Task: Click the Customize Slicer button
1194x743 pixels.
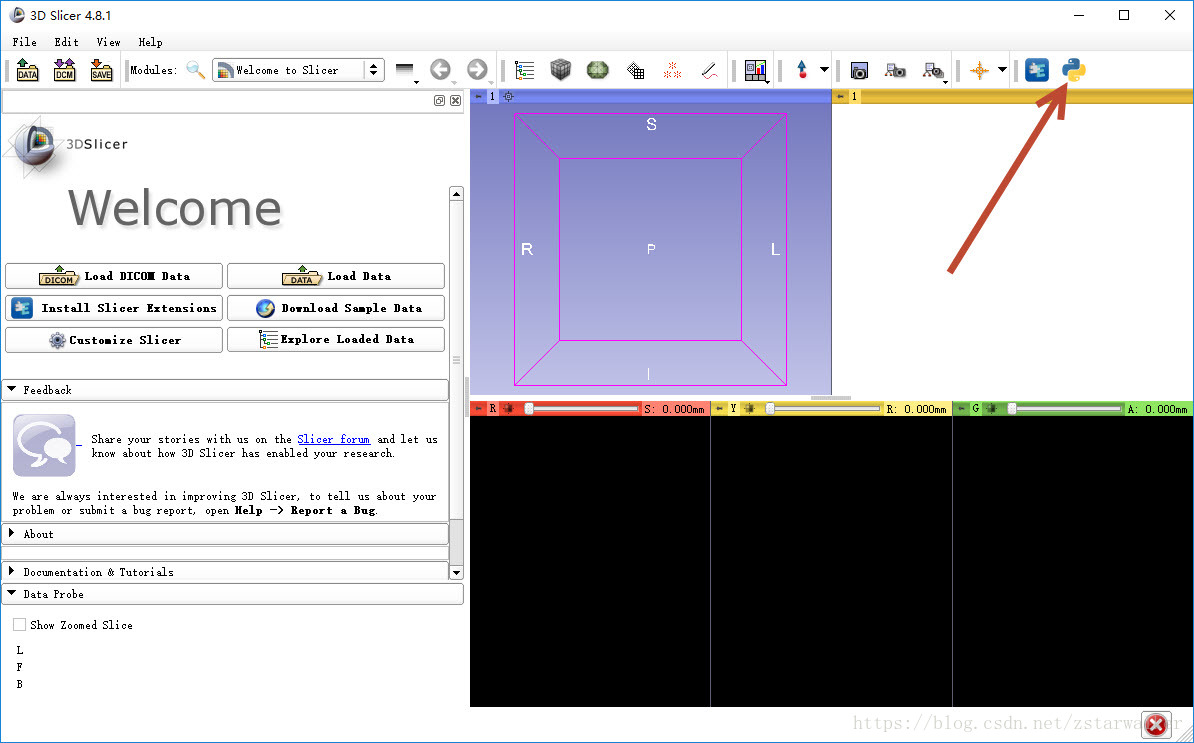Action: pos(114,340)
